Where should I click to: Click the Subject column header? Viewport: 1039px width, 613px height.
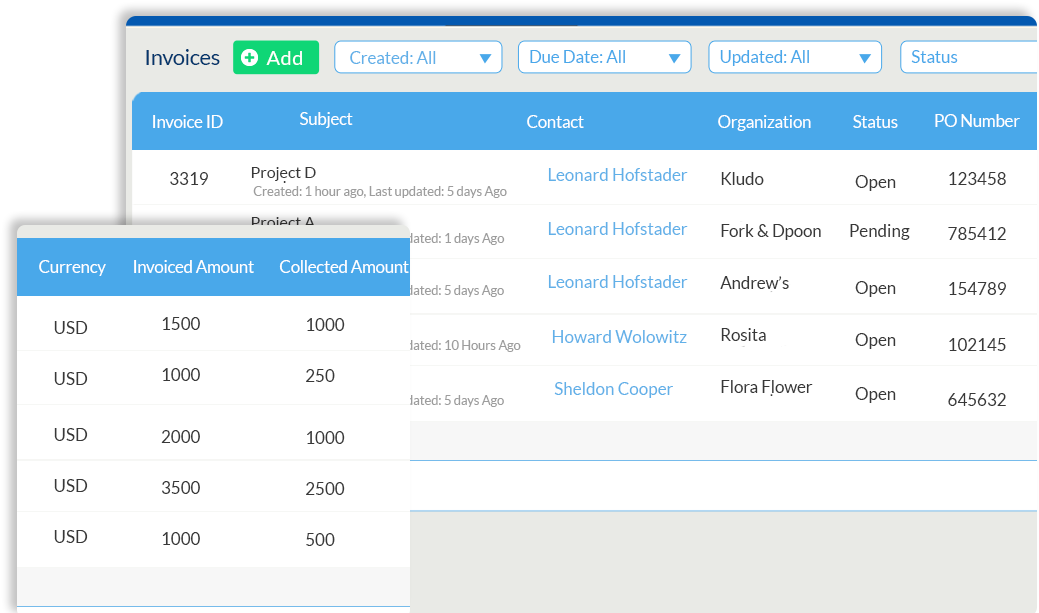(325, 118)
